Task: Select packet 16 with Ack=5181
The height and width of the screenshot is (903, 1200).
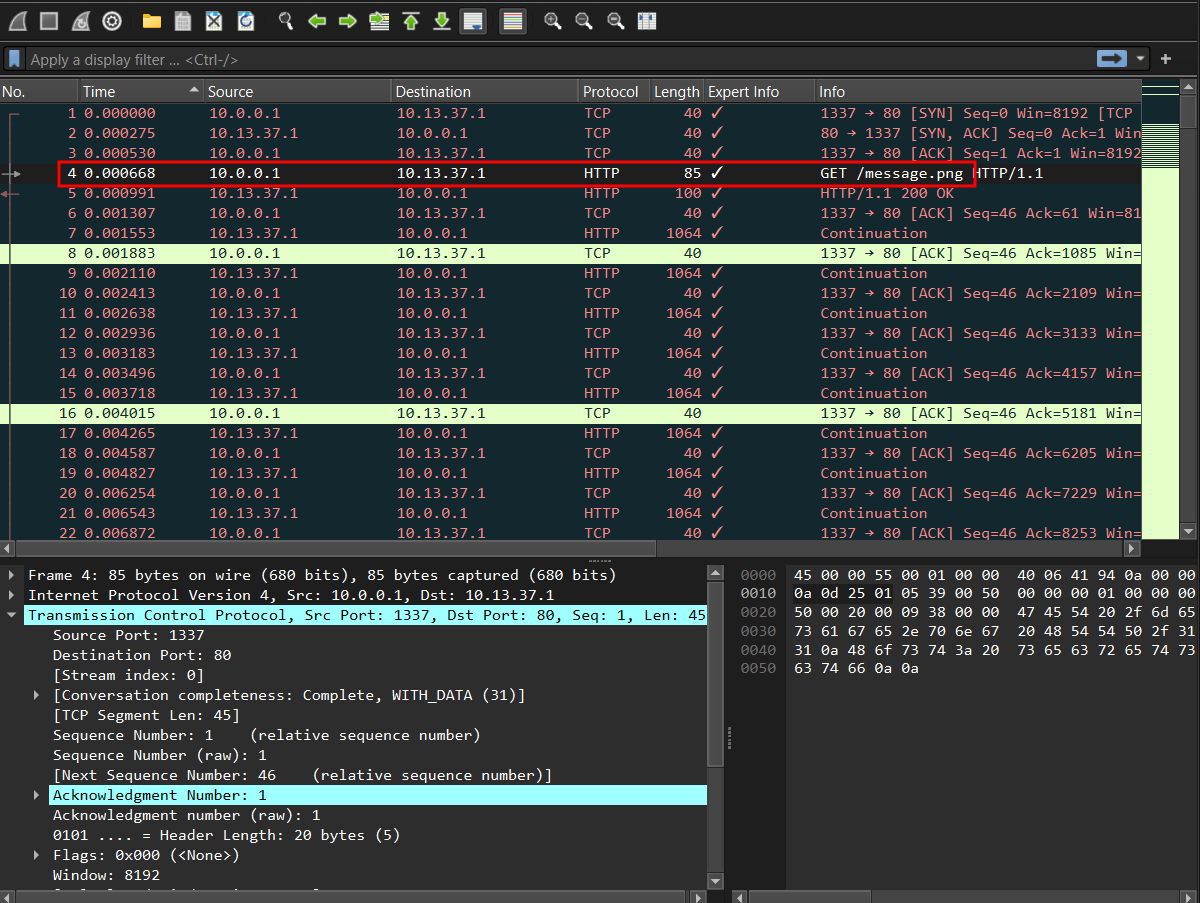Action: click(x=570, y=413)
